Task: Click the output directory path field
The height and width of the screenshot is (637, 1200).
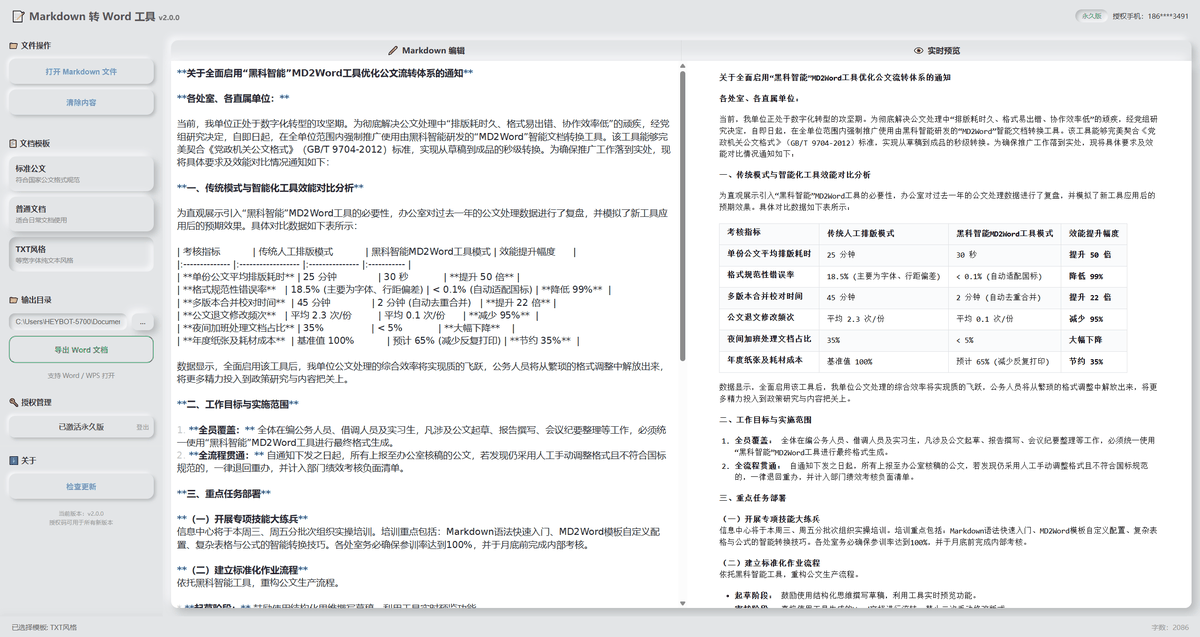Action: pyautogui.click(x=68, y=322)
